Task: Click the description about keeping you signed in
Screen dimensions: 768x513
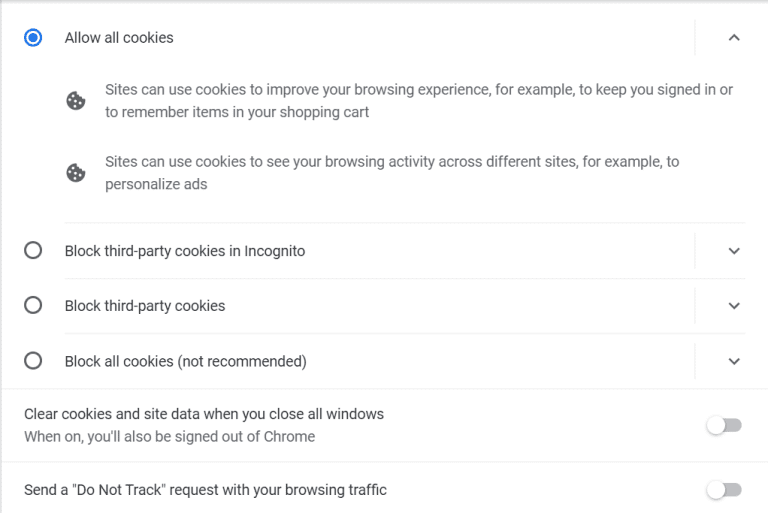Action: click(x=418, y=101)
